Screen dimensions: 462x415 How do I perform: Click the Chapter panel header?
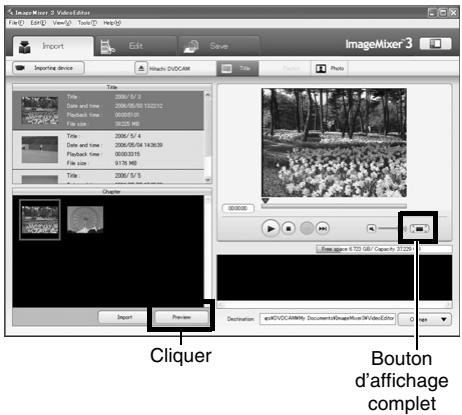112,192
